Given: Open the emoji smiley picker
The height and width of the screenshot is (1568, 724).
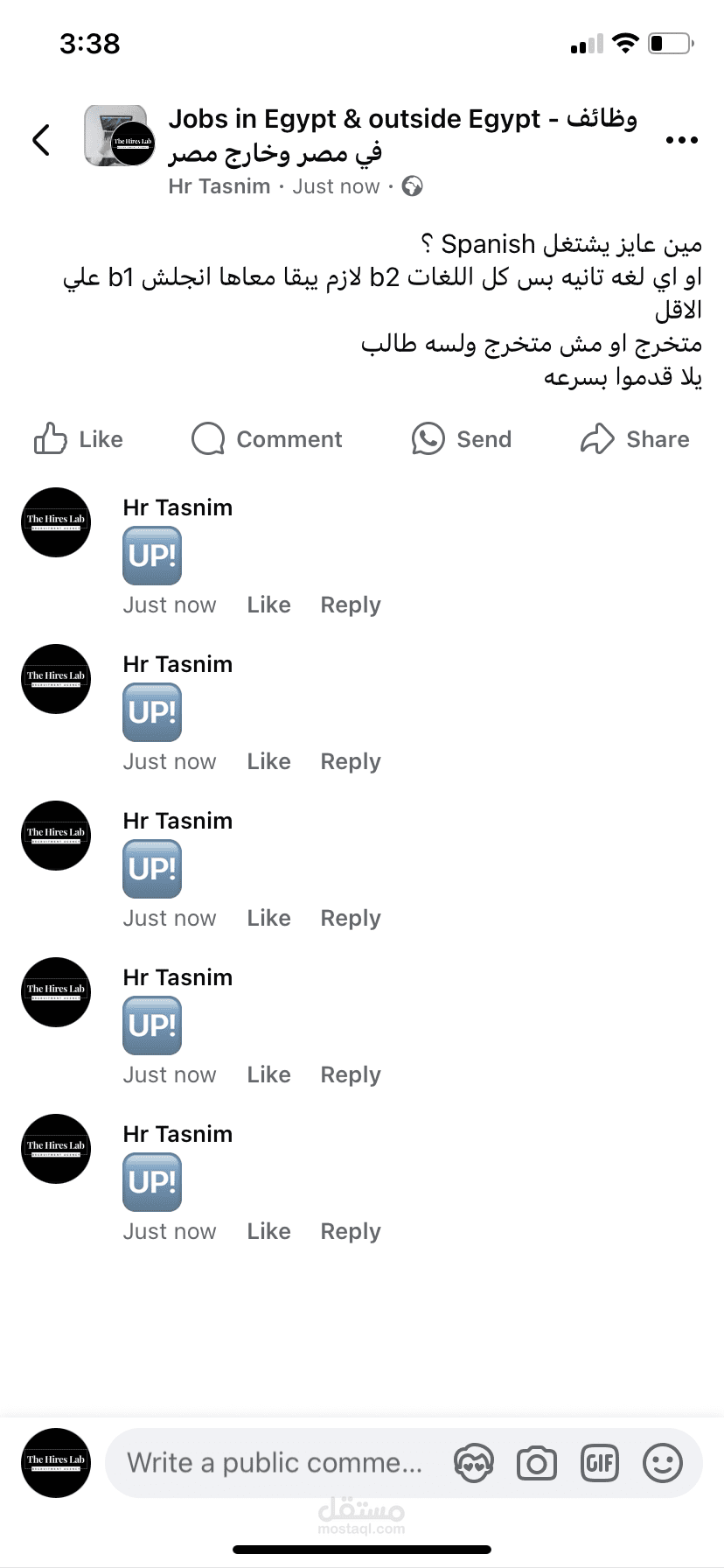Looking at the screenshot, I should click(663, 1463).
